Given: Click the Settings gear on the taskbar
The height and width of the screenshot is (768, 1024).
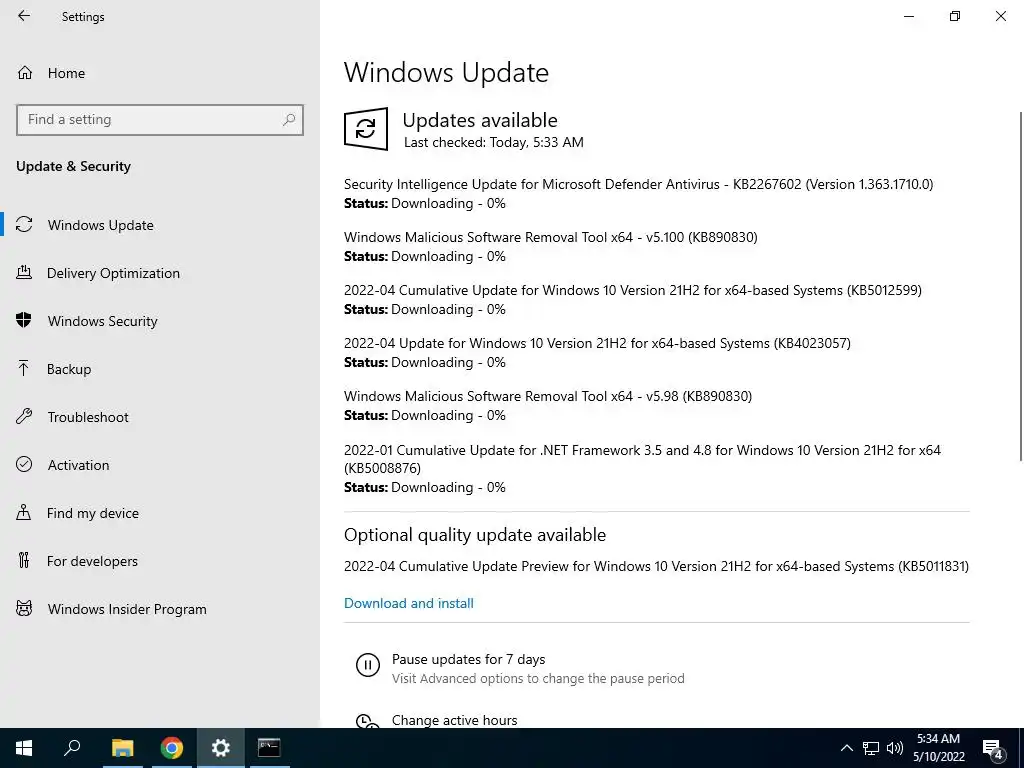Looking at the screenshot, I should [x=221, y=748].
